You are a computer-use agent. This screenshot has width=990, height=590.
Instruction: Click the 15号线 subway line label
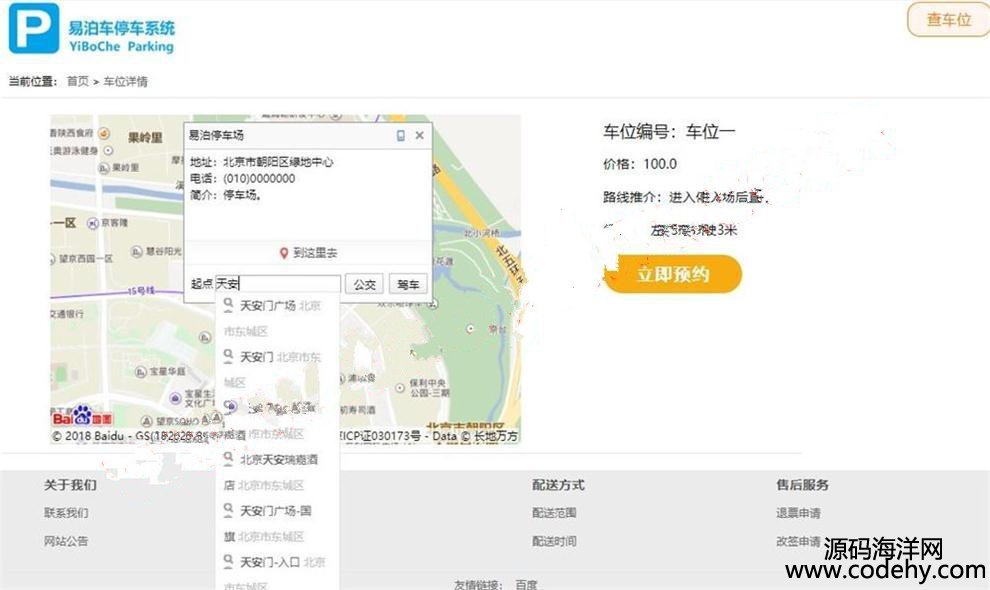point(141,291)
